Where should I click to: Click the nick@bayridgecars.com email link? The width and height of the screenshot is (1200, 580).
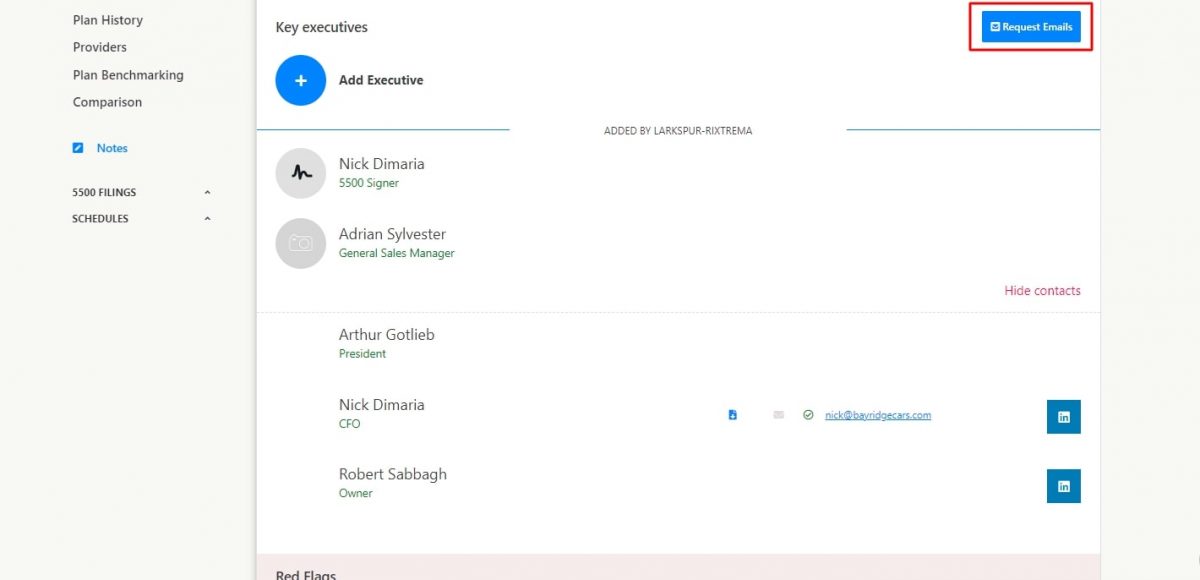[877, 415]
